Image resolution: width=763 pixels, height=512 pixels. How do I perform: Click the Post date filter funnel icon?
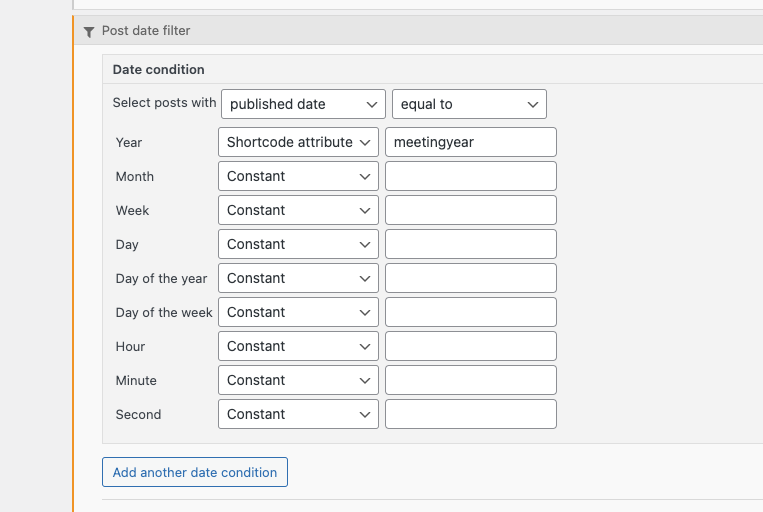tap(89, 32)
